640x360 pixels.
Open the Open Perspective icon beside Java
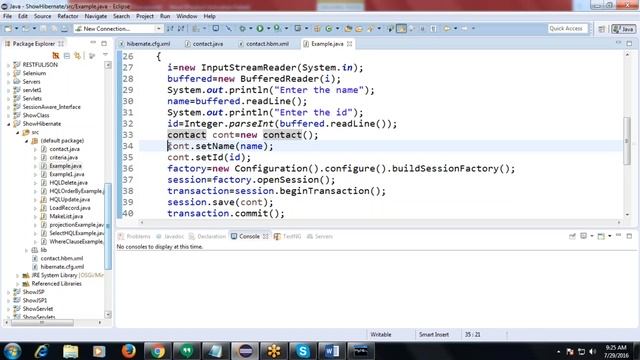click(x=602, y=29)
